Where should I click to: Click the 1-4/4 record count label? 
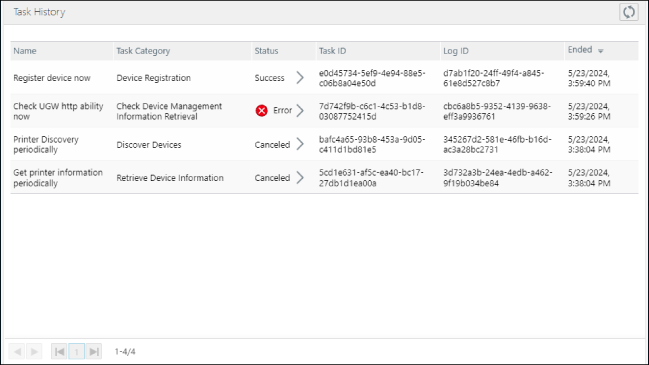coord(125,352)
